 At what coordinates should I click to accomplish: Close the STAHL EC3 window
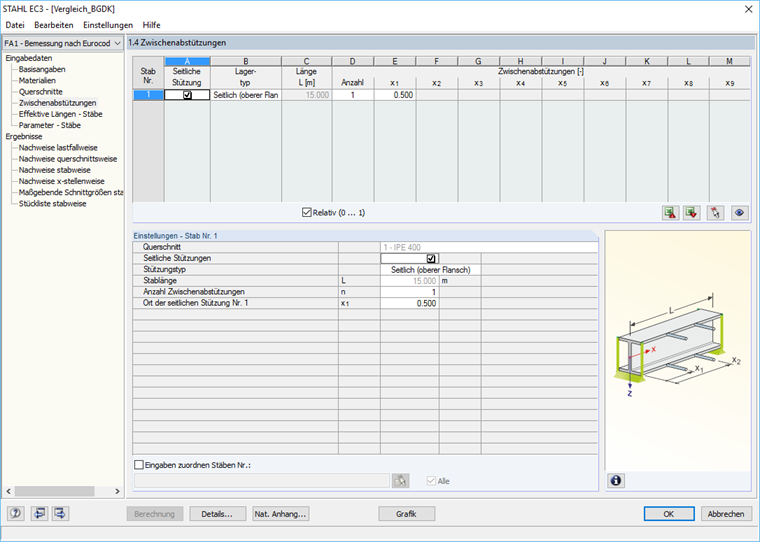click(x=748, y=9)
